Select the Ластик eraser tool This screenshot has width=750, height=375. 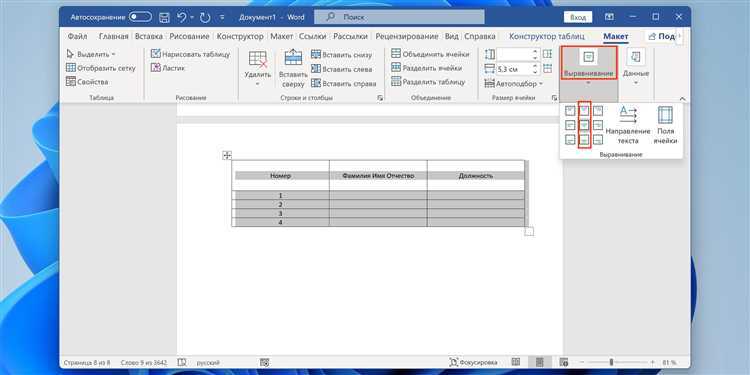(168, 68)
